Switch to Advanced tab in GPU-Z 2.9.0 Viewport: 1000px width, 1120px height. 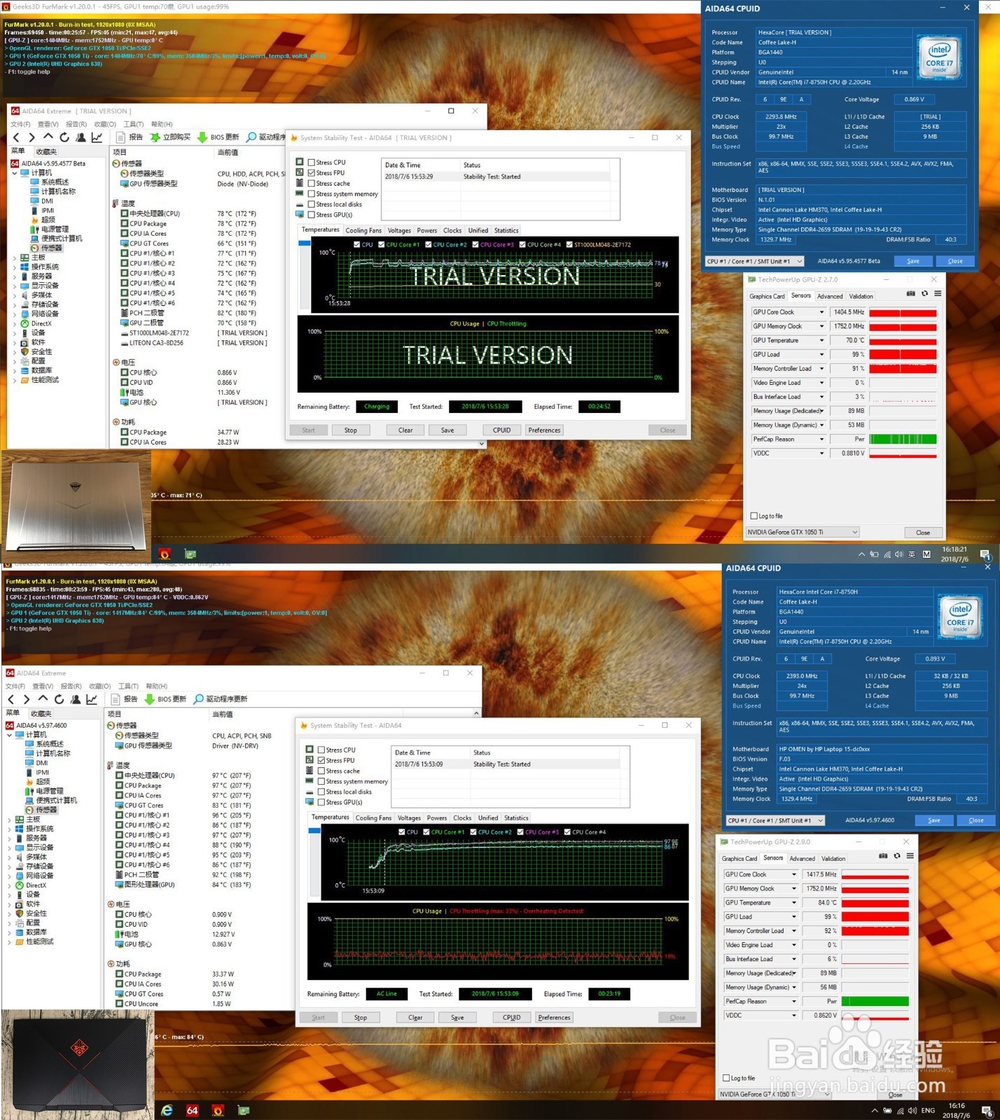pos(802,859)
